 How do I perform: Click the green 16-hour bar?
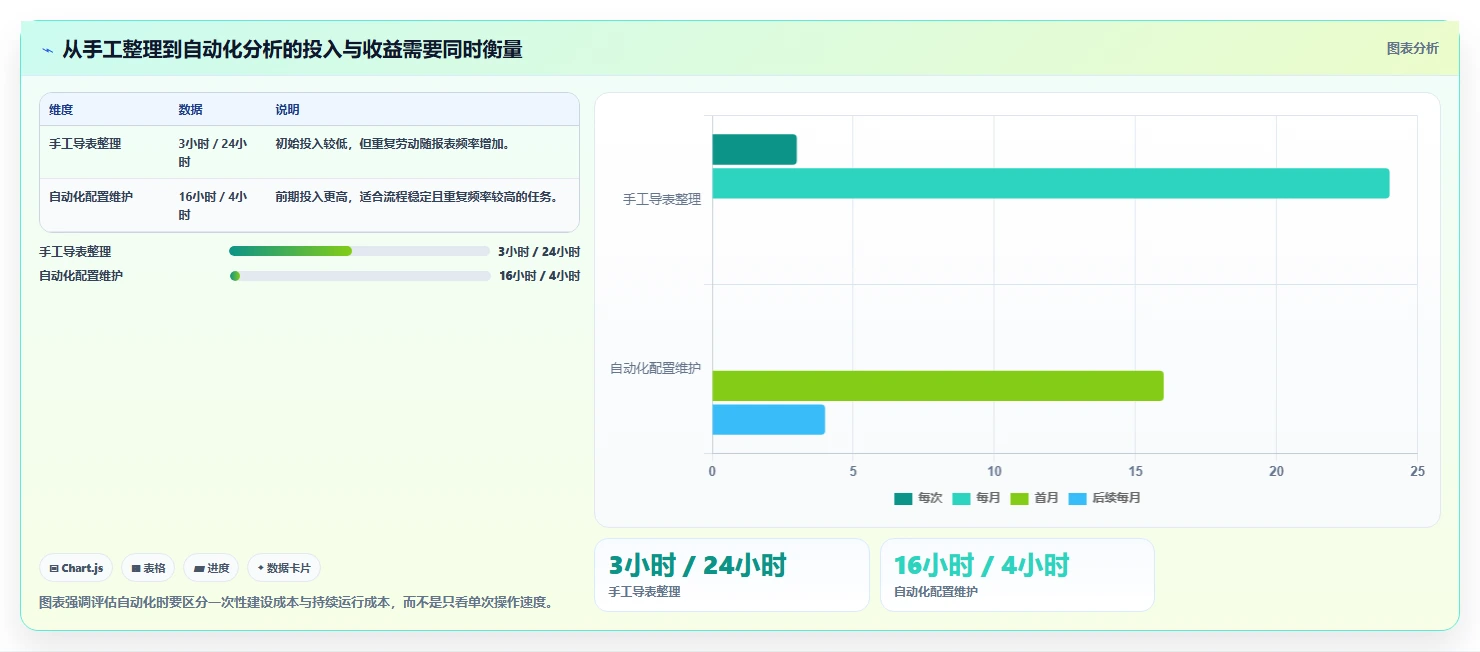click(x=937, y=386)
